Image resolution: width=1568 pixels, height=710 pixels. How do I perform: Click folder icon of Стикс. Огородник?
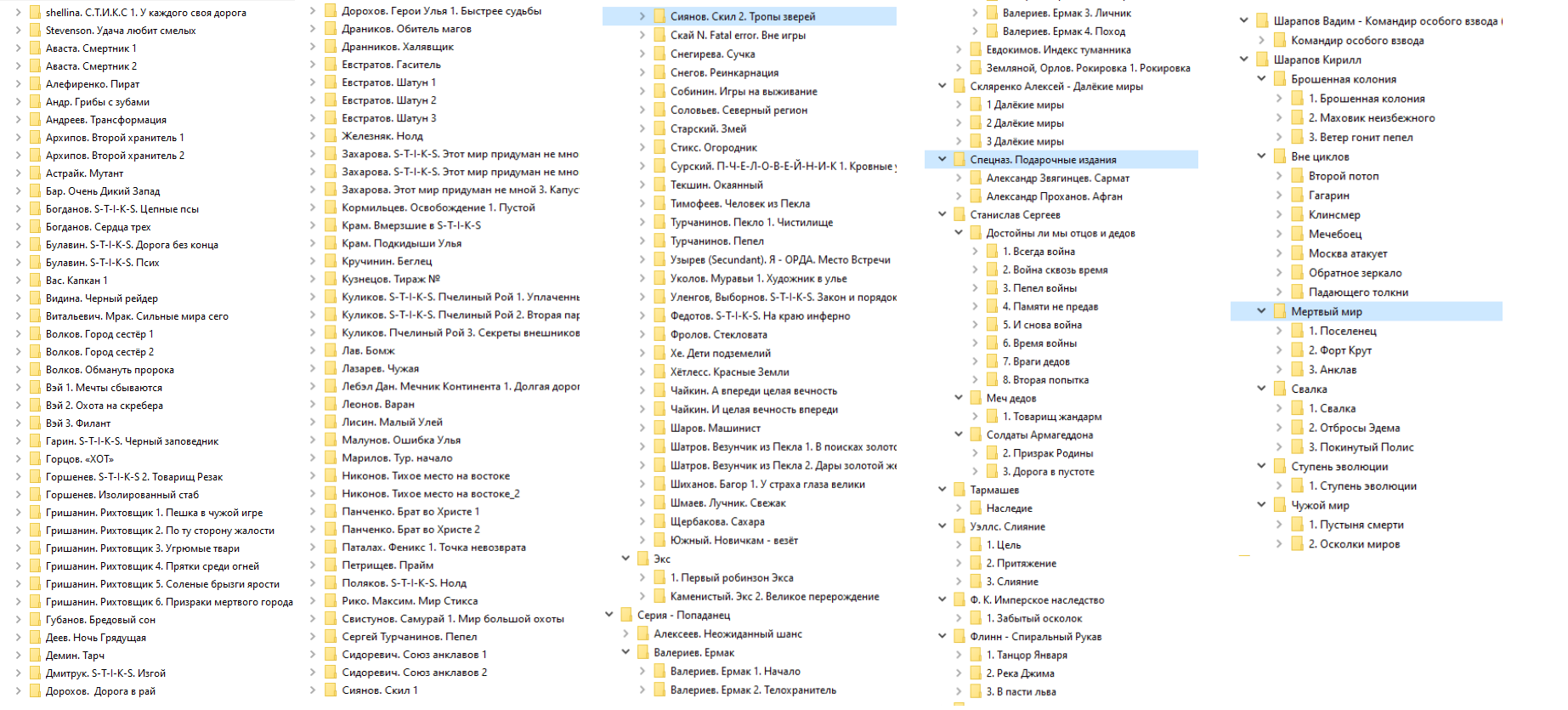click(659, 147)
